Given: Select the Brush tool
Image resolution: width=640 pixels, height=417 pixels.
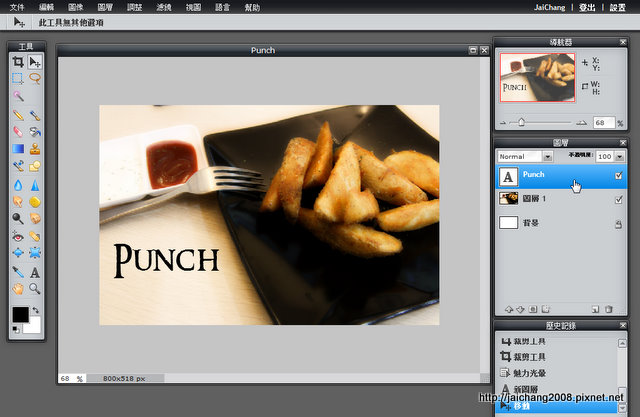Looking at the screenshot, I should (35, 115).
